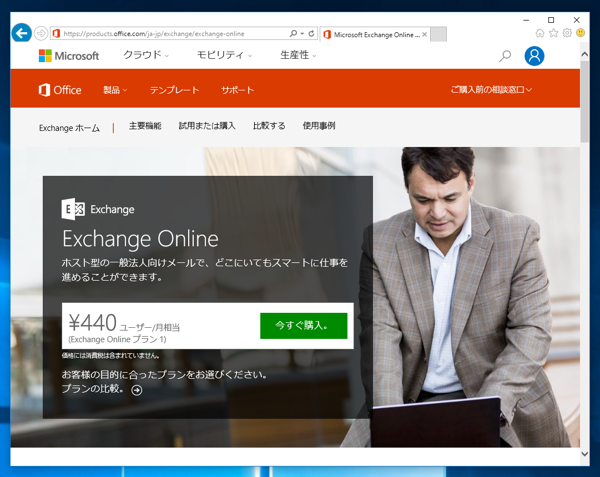Follow the プランの比較 link

point(93,389)
